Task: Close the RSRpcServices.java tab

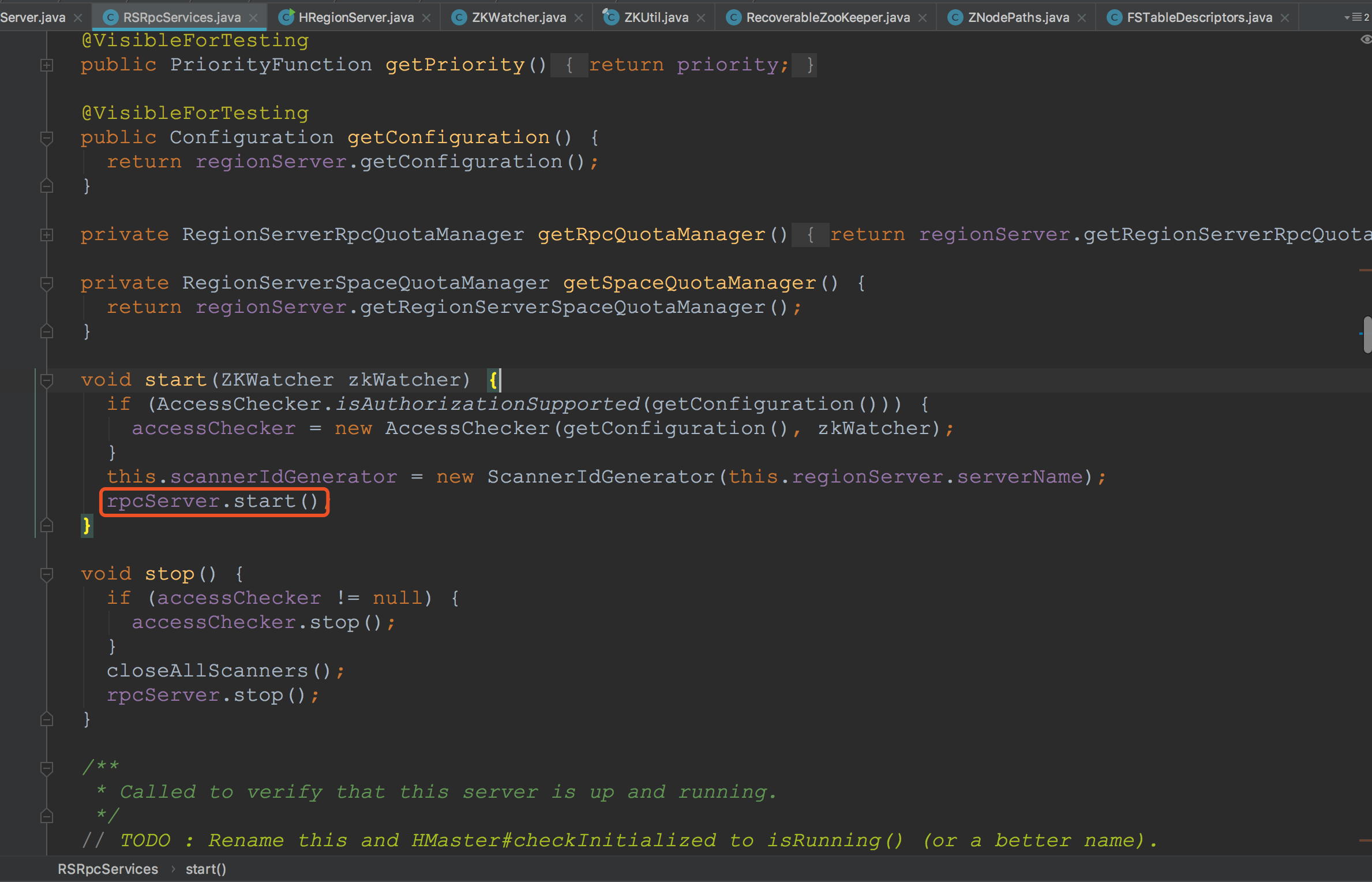Action: (x=253, y=18)
